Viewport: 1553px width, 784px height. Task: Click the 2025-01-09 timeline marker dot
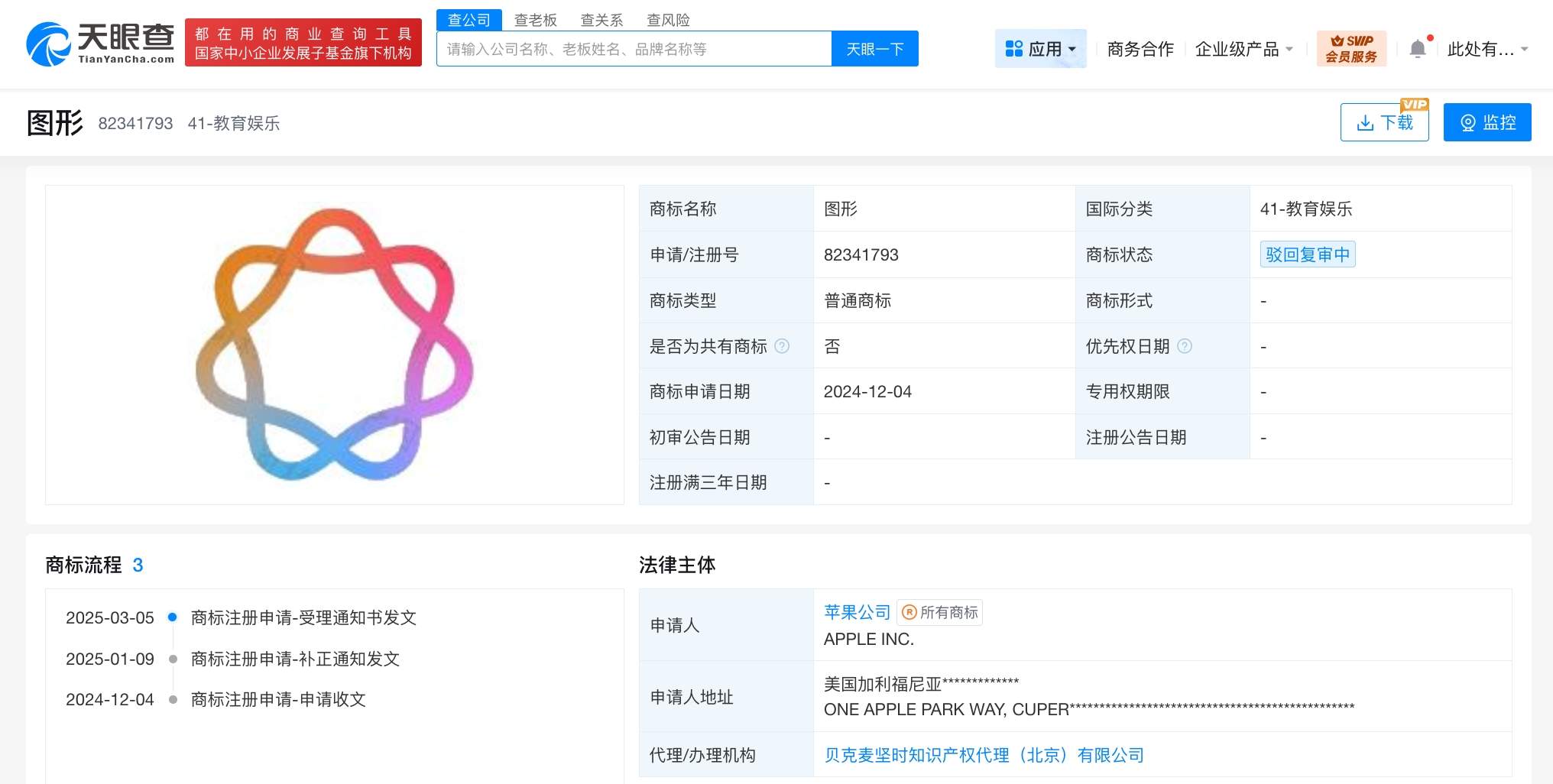pyautogui.click(x=173, y=659)
